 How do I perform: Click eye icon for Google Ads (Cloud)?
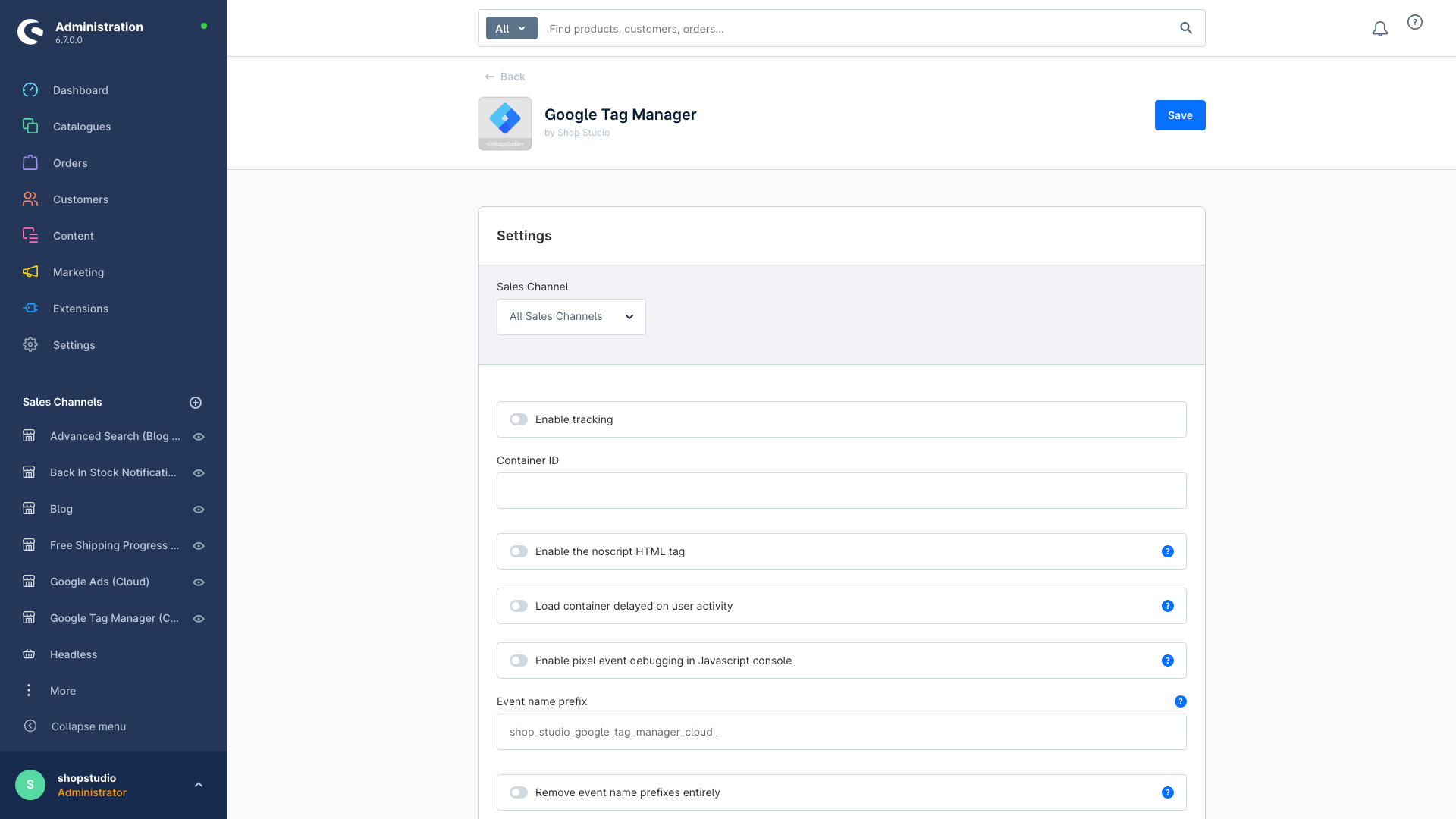199,582
